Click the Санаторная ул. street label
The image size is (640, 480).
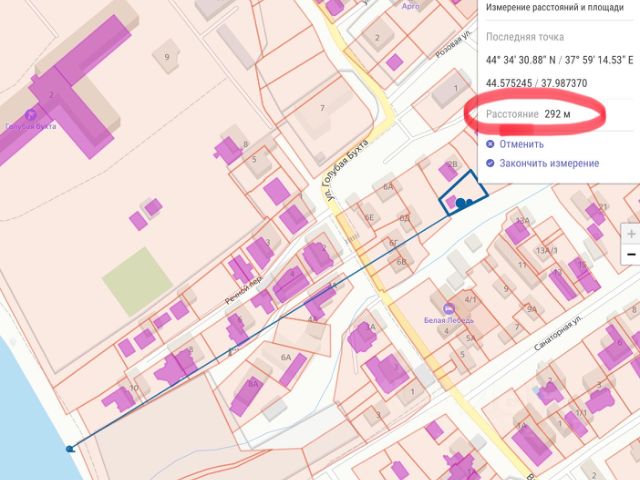pos(559,332)
